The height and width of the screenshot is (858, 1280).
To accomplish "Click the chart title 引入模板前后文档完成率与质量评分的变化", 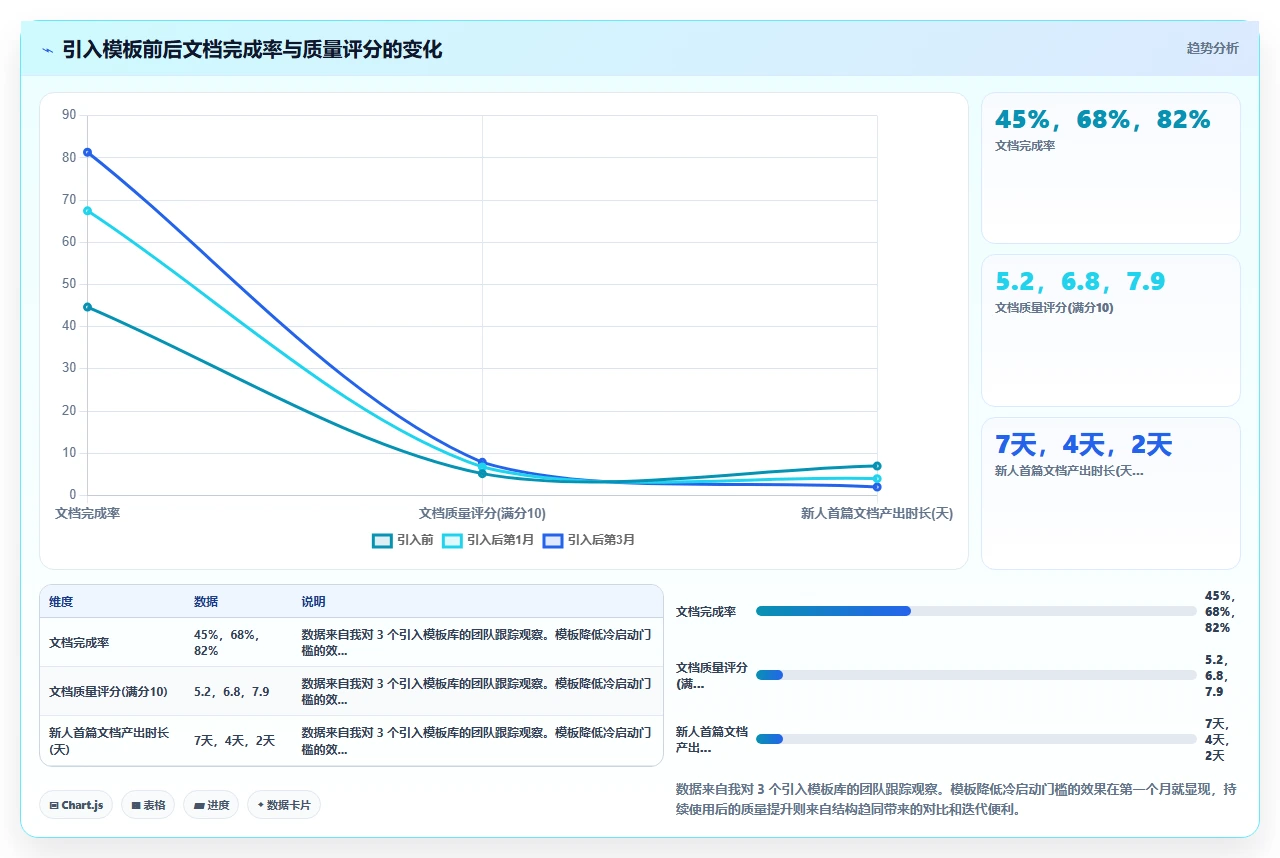I will coord(252,49).
